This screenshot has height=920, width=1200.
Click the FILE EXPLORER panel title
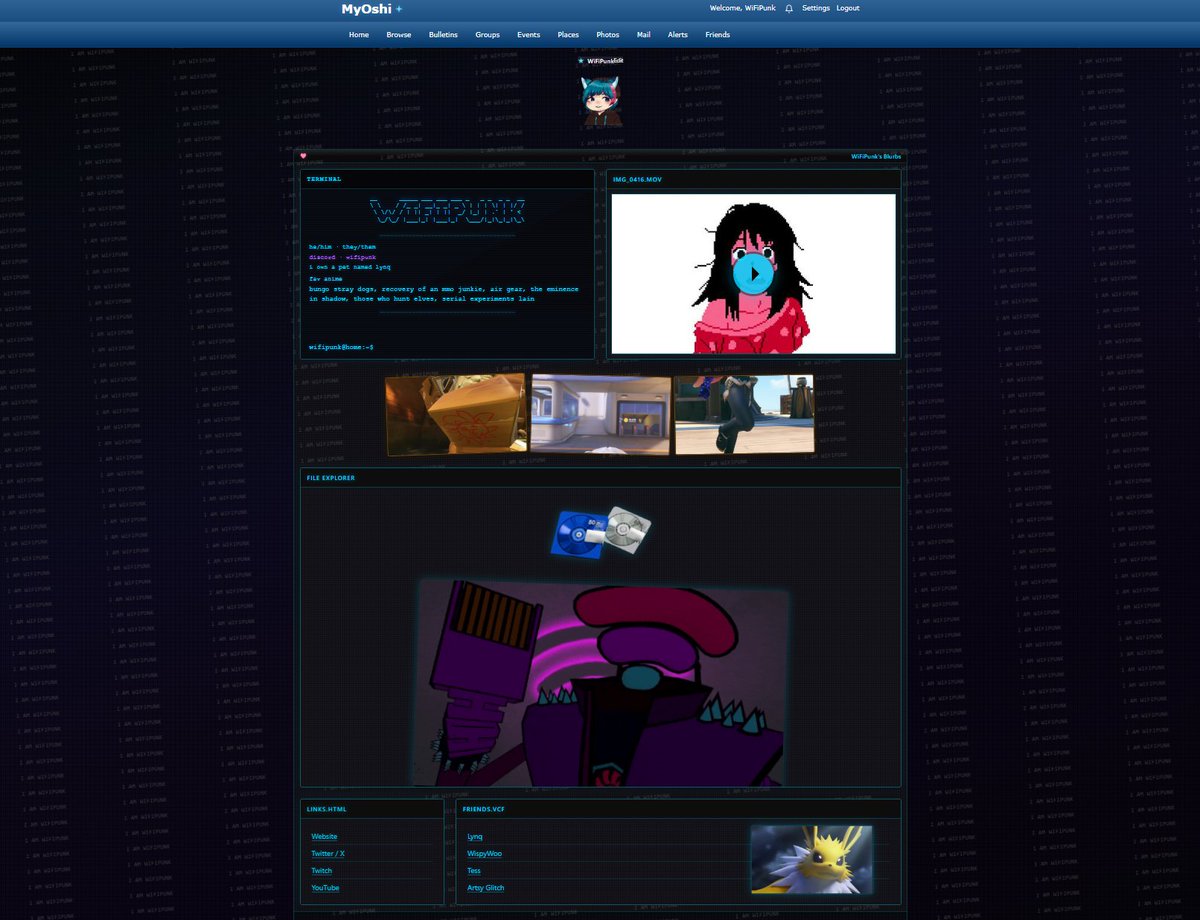[331, 478]
